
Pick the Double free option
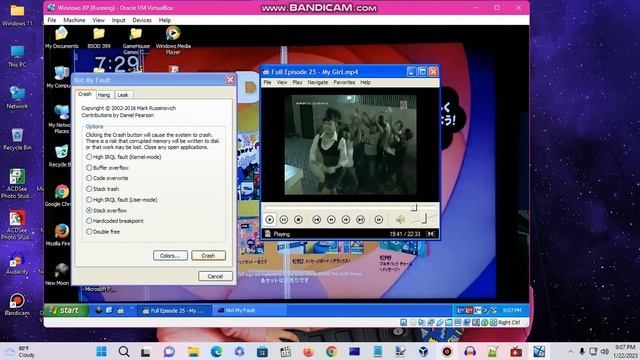click(103, 231)
